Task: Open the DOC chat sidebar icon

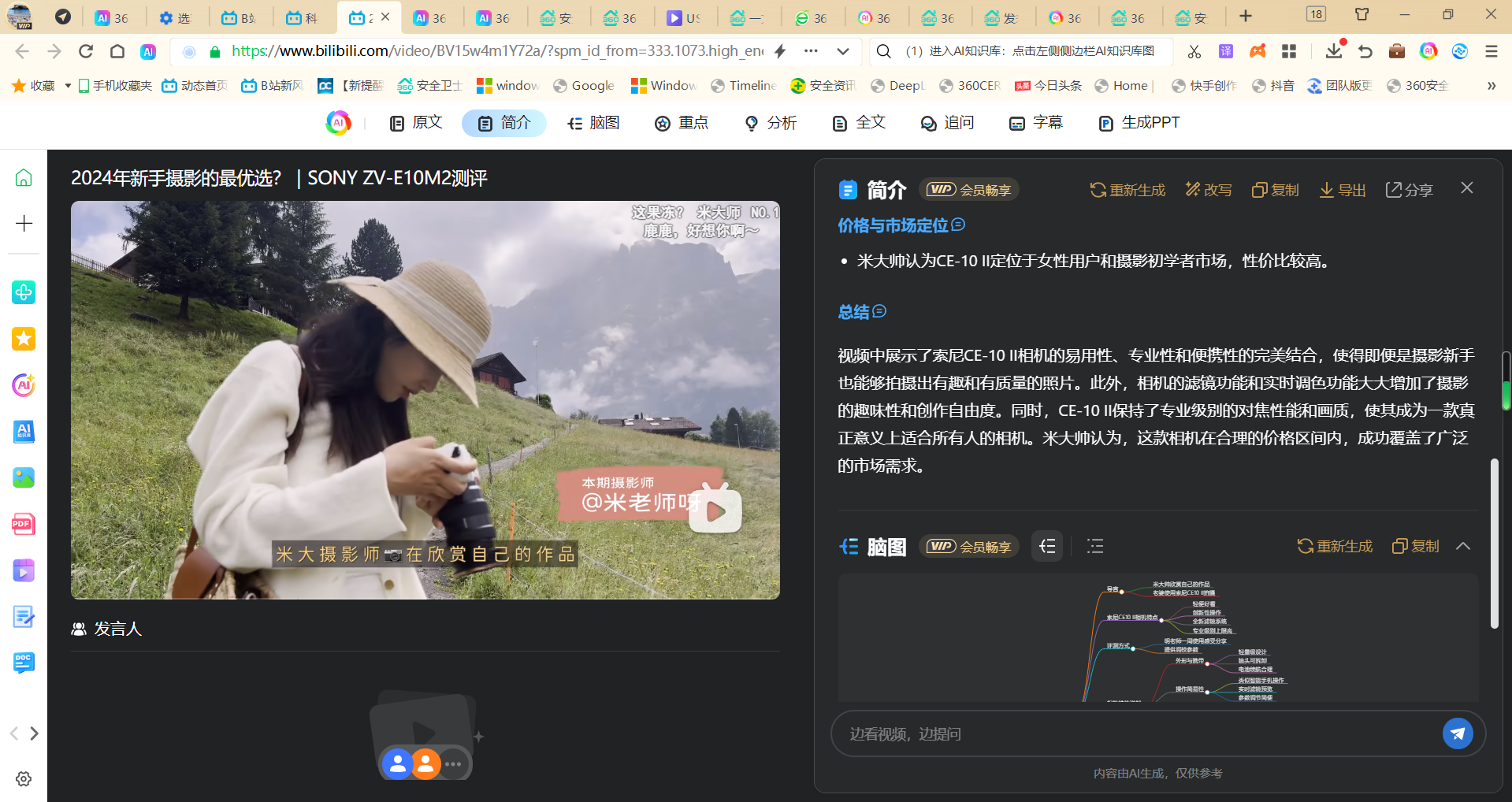Action: pyautogui.click(x=24, y=663)
